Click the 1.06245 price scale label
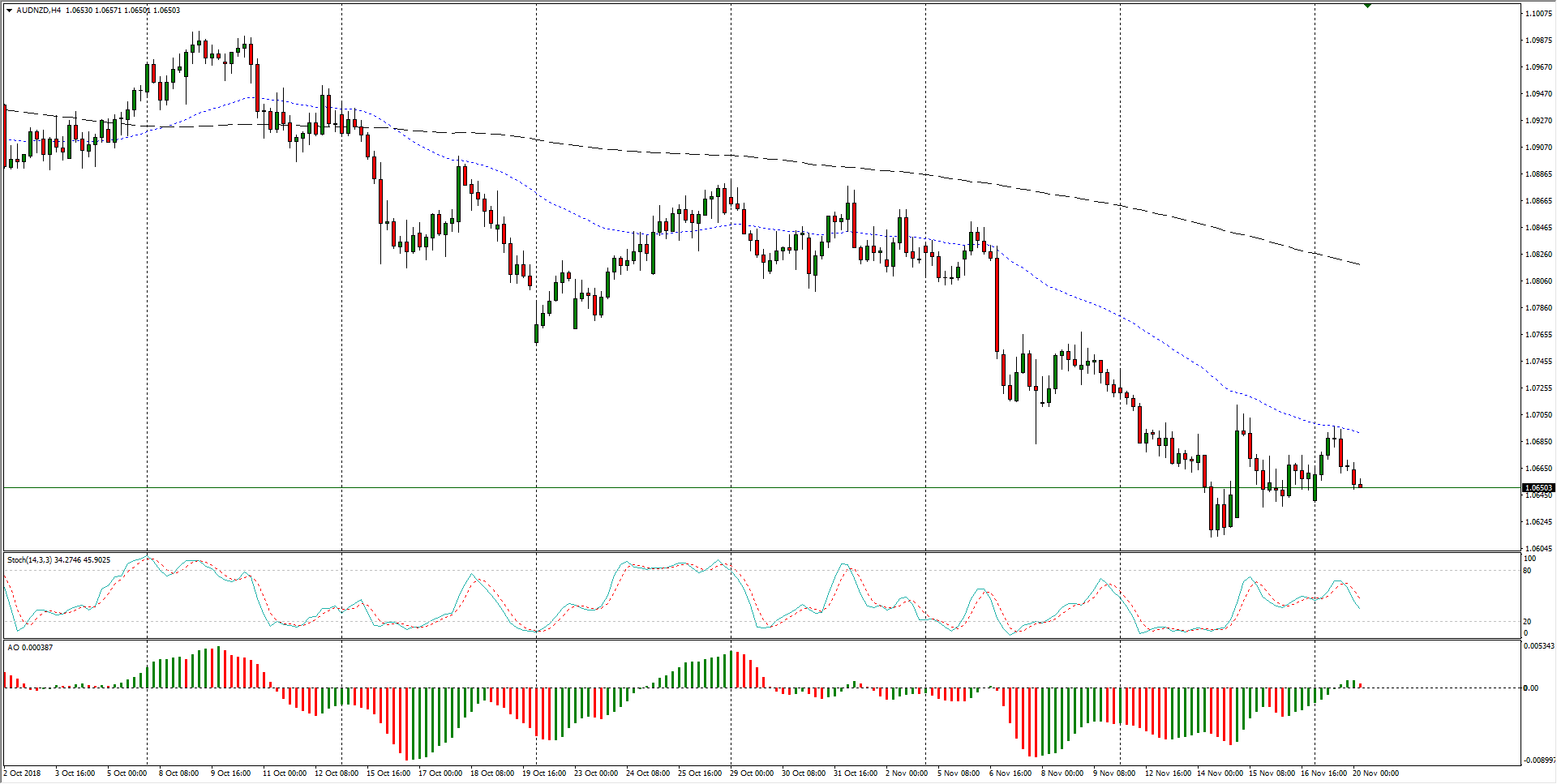Image resolution: width=1557 pixels, height=784 pixels. (x=1538, y=522)
